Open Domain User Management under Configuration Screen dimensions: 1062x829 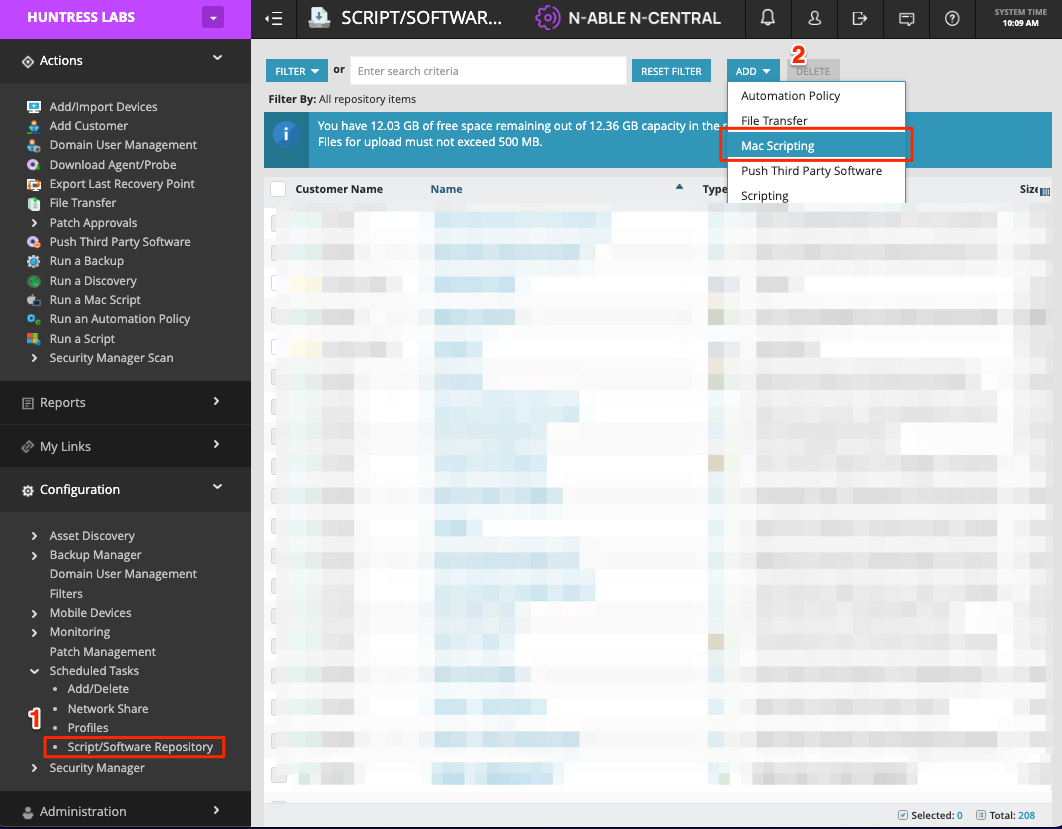[123, 574]
